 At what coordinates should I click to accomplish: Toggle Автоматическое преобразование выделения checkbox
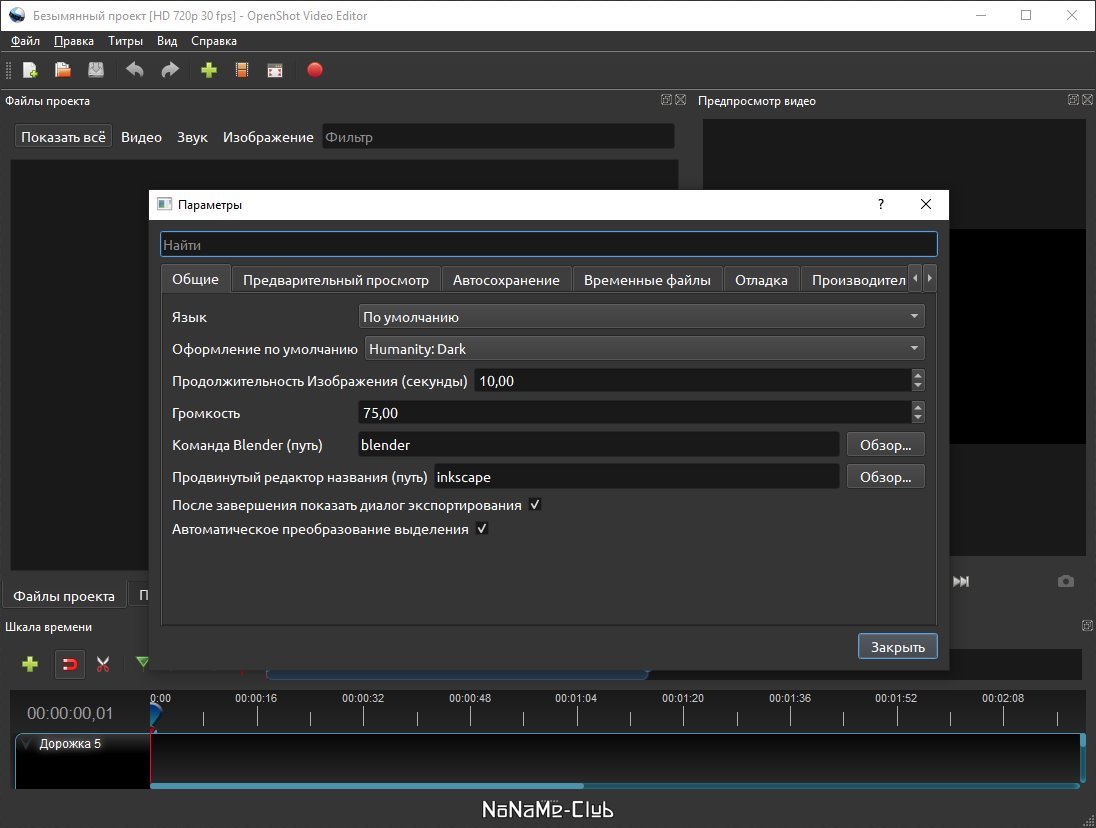click(x=482, y=529)
